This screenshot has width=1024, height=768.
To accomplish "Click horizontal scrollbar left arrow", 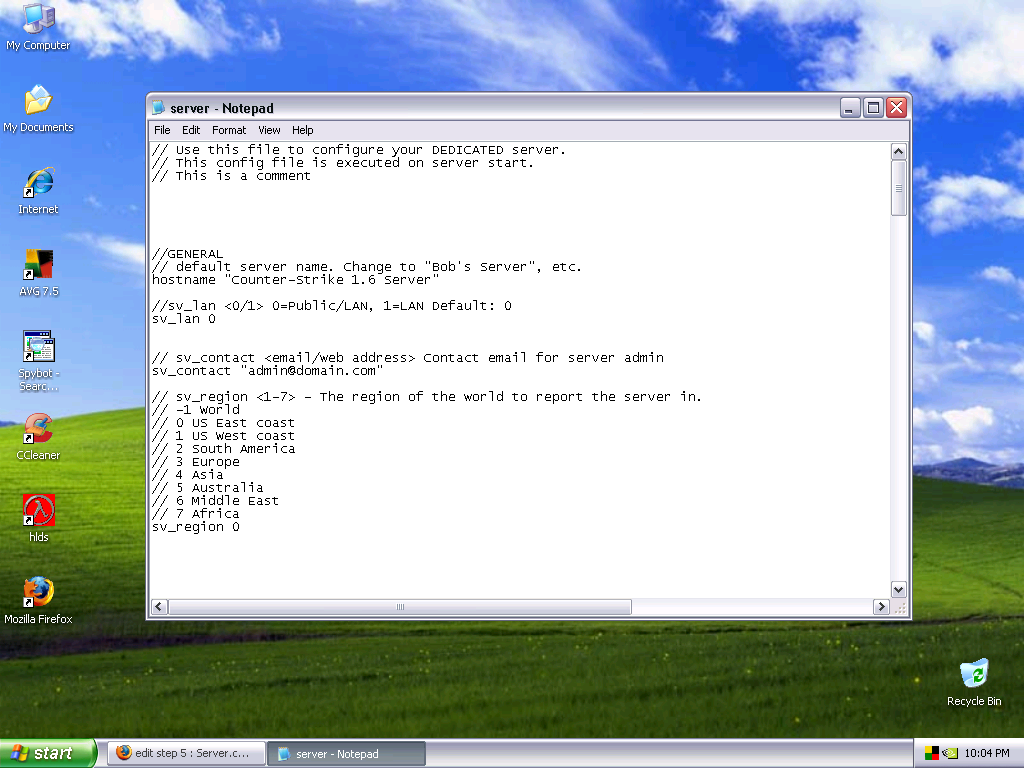I will click(x=159, y=607).
